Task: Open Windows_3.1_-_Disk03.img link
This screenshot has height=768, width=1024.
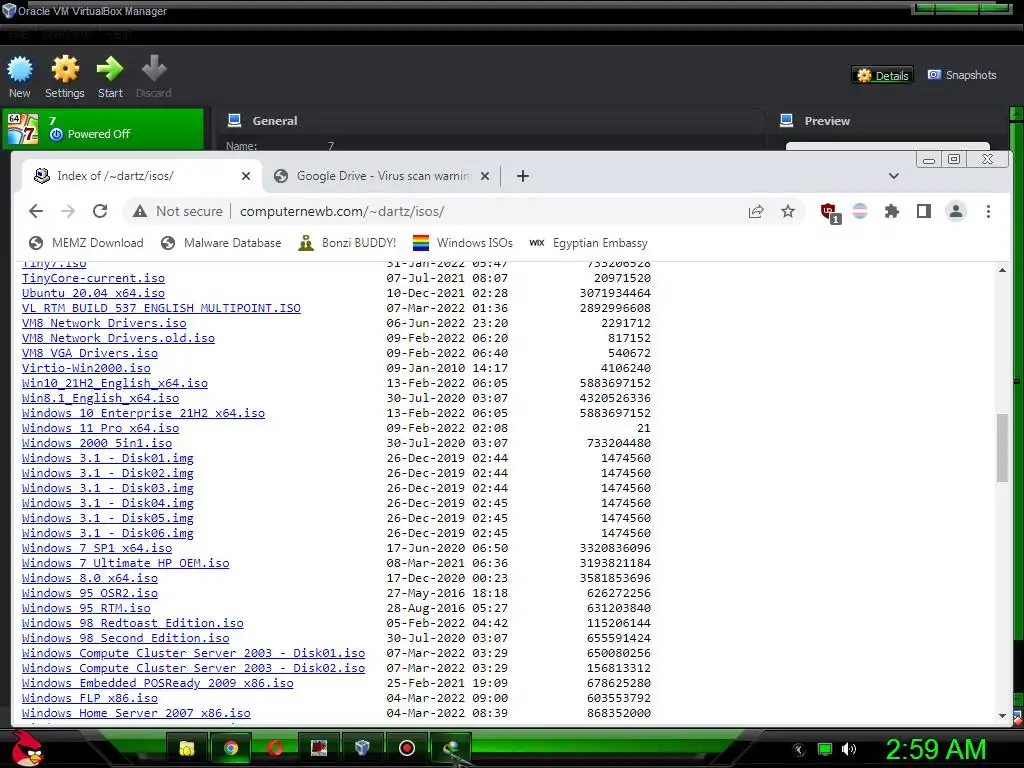Action: [x=108, y=488]
